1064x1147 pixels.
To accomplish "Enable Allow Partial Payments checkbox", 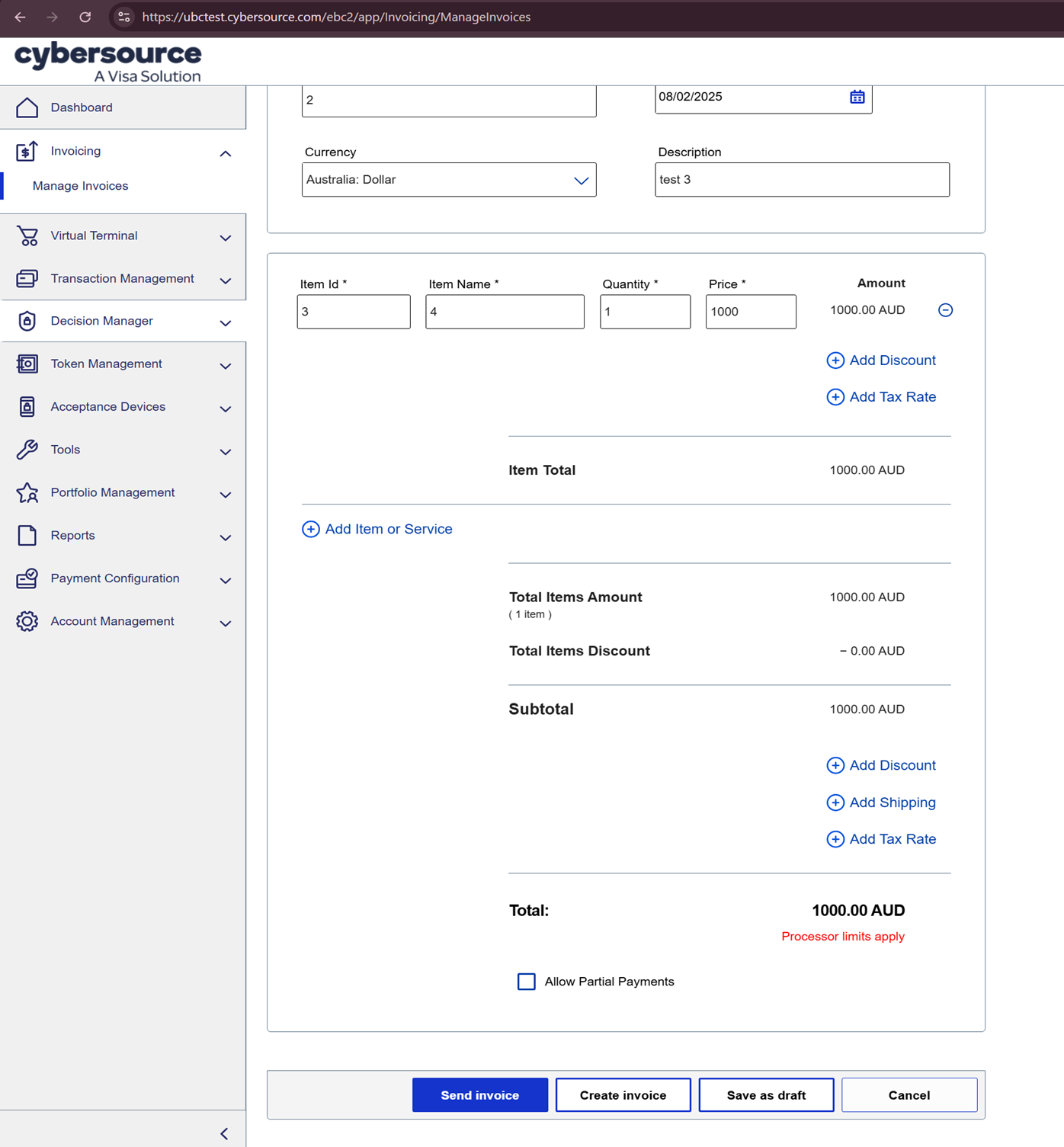I will [526, 982].
